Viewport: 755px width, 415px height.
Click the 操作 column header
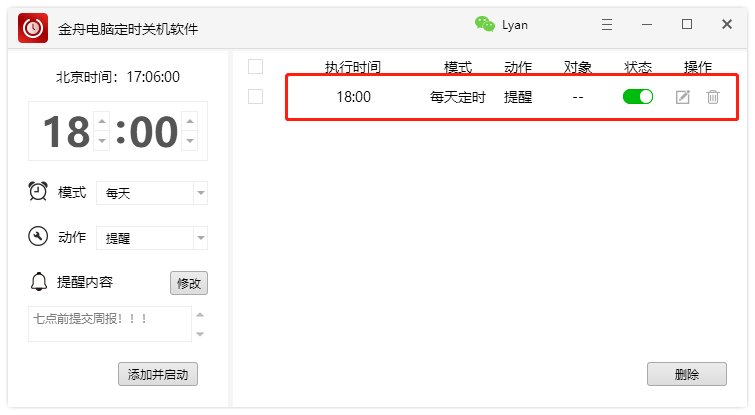(x=698, y=67)
